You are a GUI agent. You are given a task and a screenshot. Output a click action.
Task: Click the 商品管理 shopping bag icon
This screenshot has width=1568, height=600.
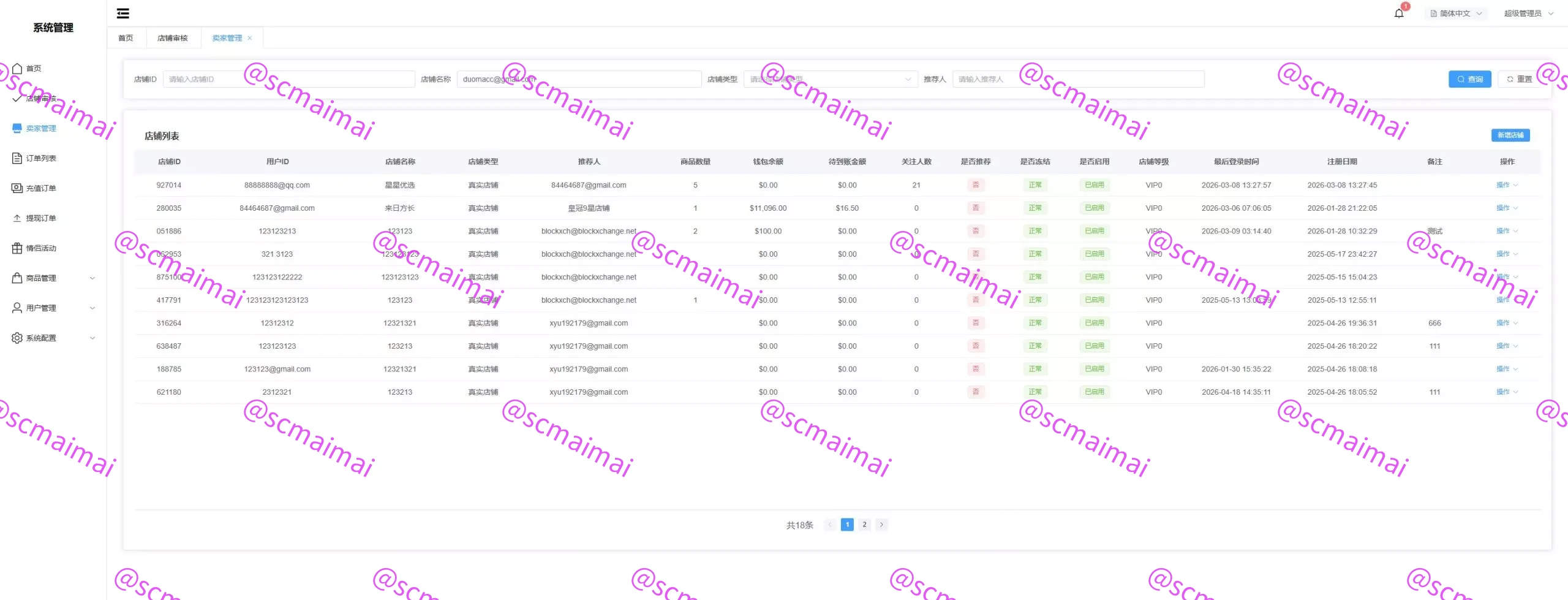tap(17, 278)
